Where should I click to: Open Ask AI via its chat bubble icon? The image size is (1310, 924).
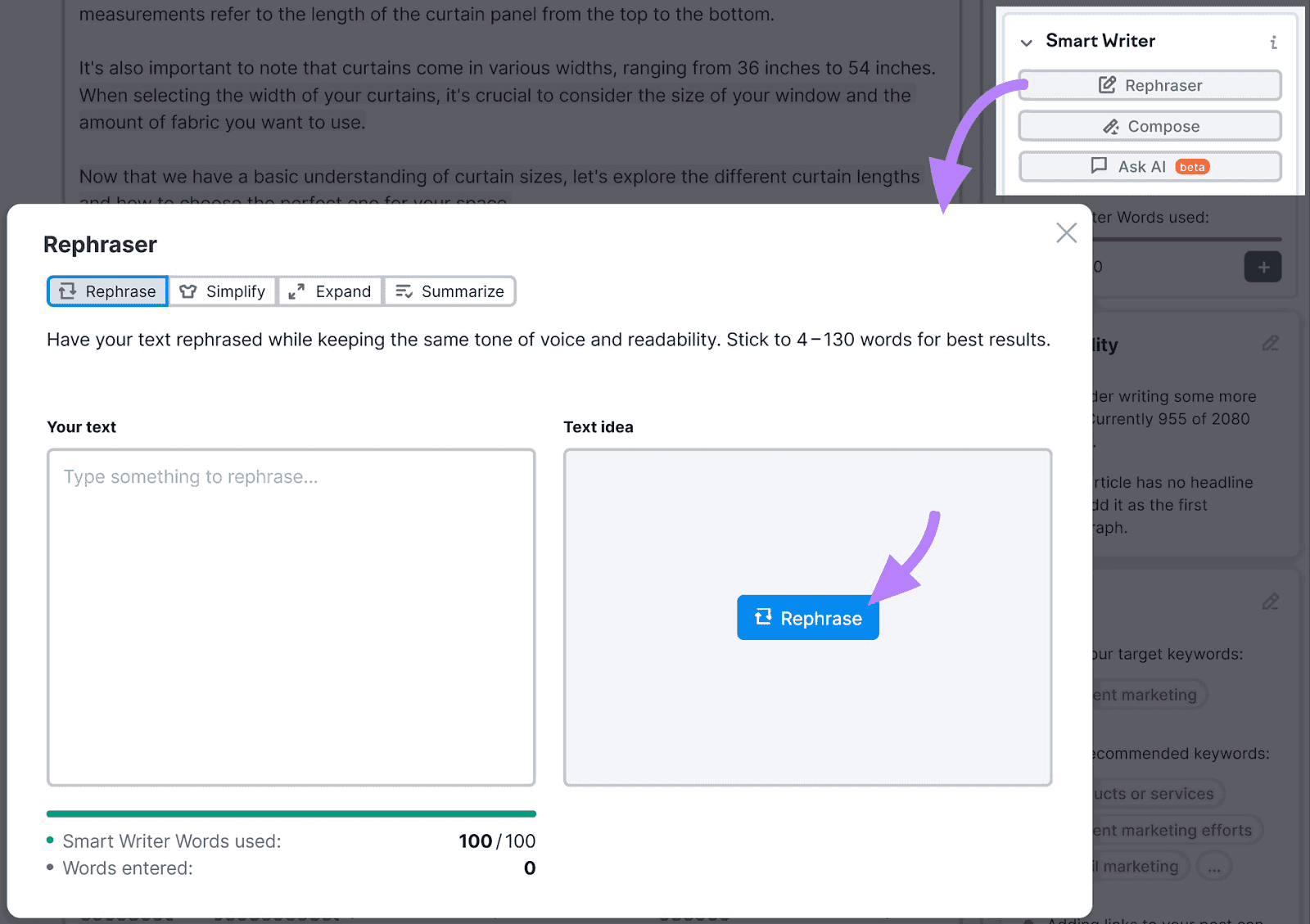[1098, 166]
